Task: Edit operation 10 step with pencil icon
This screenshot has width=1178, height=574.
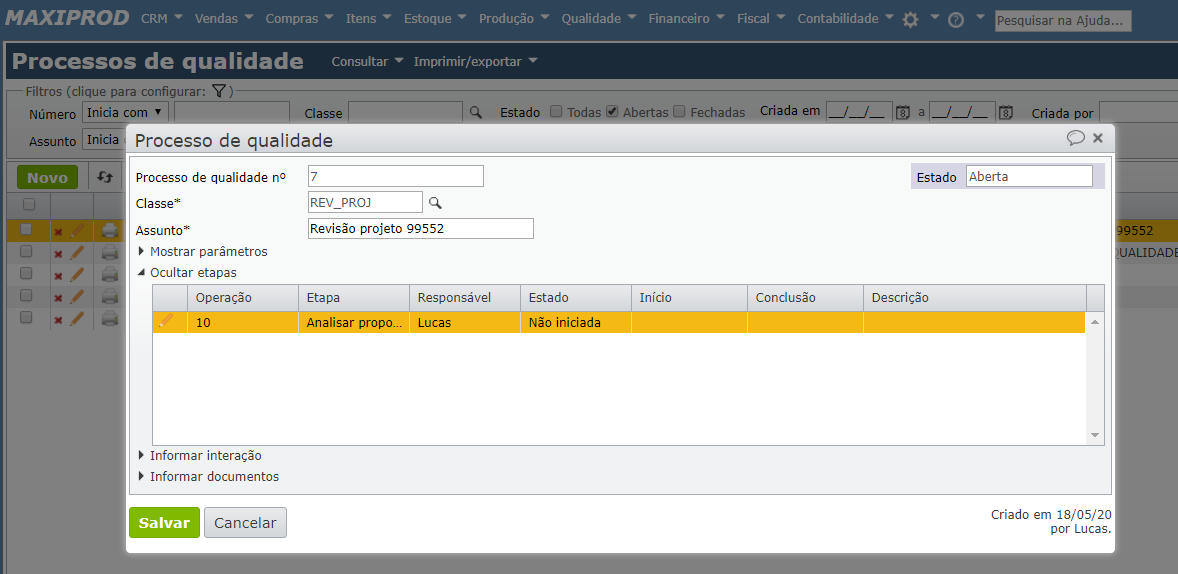Action: coord(165,322)
